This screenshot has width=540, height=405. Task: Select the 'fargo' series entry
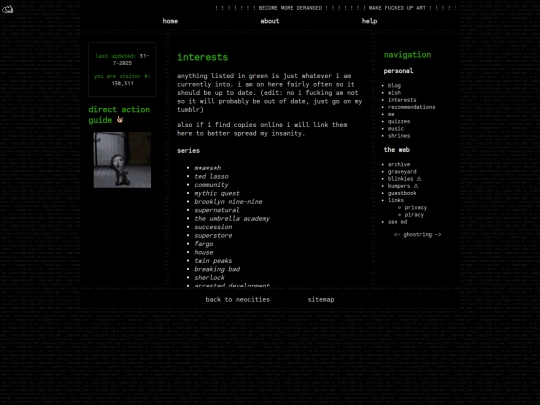tap(204, 244)
